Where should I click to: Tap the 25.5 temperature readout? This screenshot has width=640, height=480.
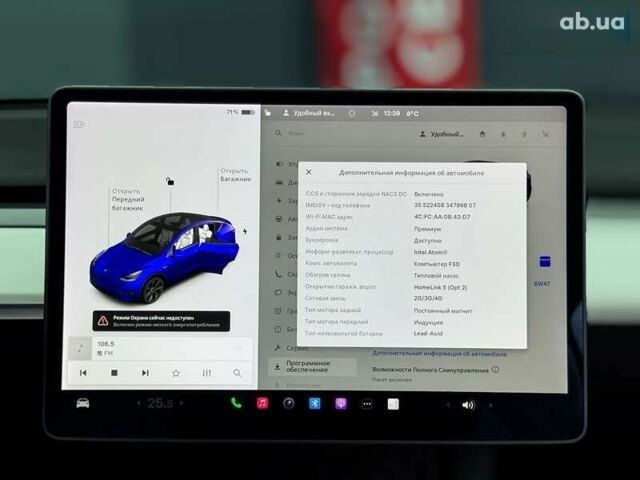tap(160, 403)
